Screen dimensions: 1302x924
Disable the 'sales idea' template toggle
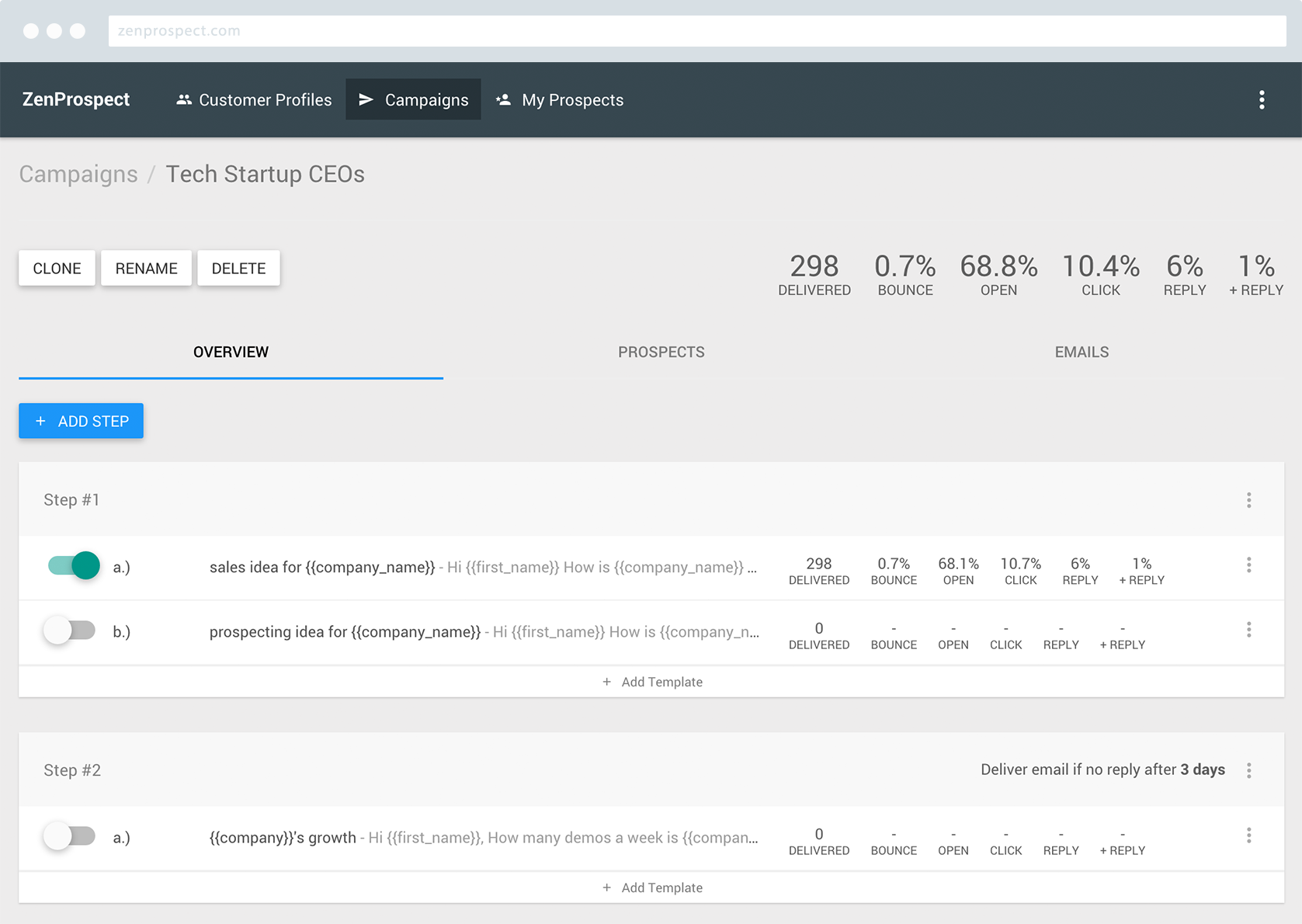pos(74,565)
